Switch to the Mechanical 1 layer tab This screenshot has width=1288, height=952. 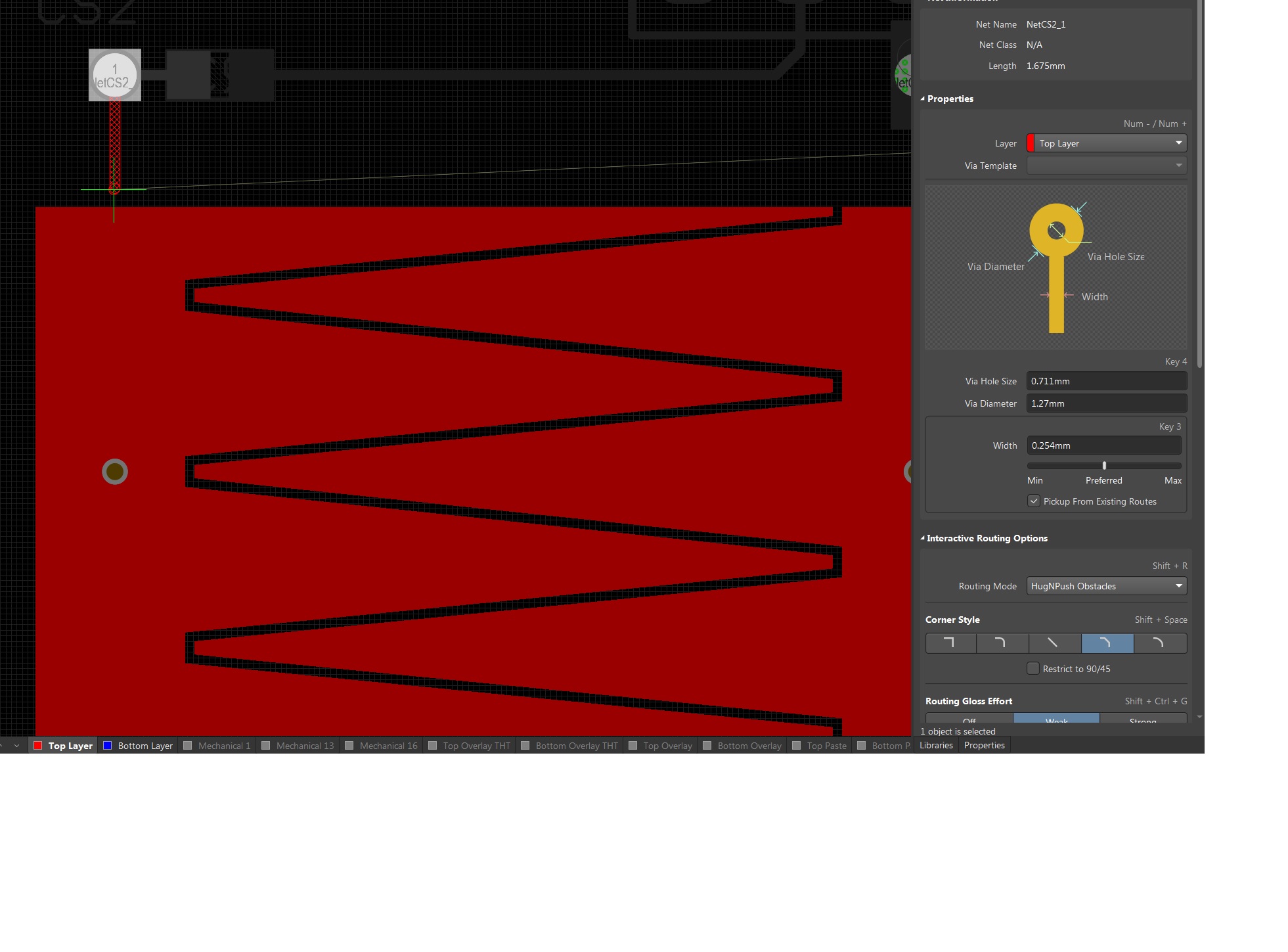[217, 746]
